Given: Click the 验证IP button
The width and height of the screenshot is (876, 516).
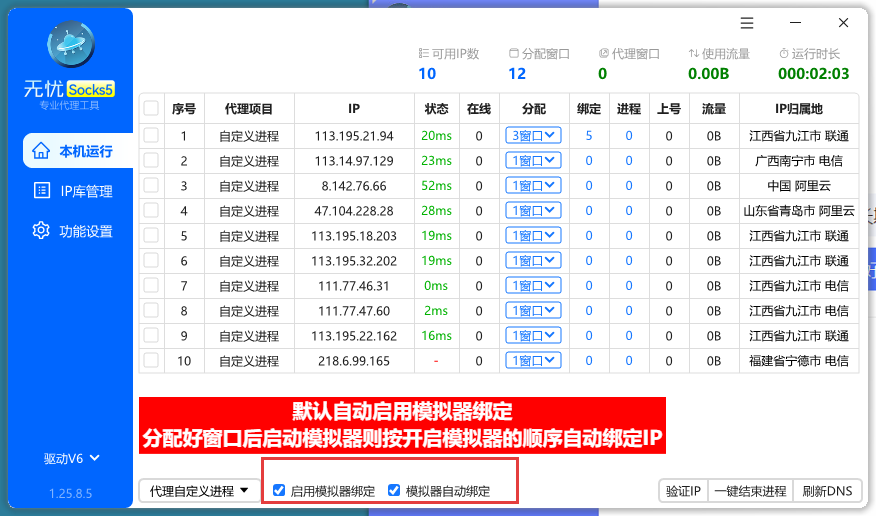Looking at the screenshot, I should pos(683,490).
